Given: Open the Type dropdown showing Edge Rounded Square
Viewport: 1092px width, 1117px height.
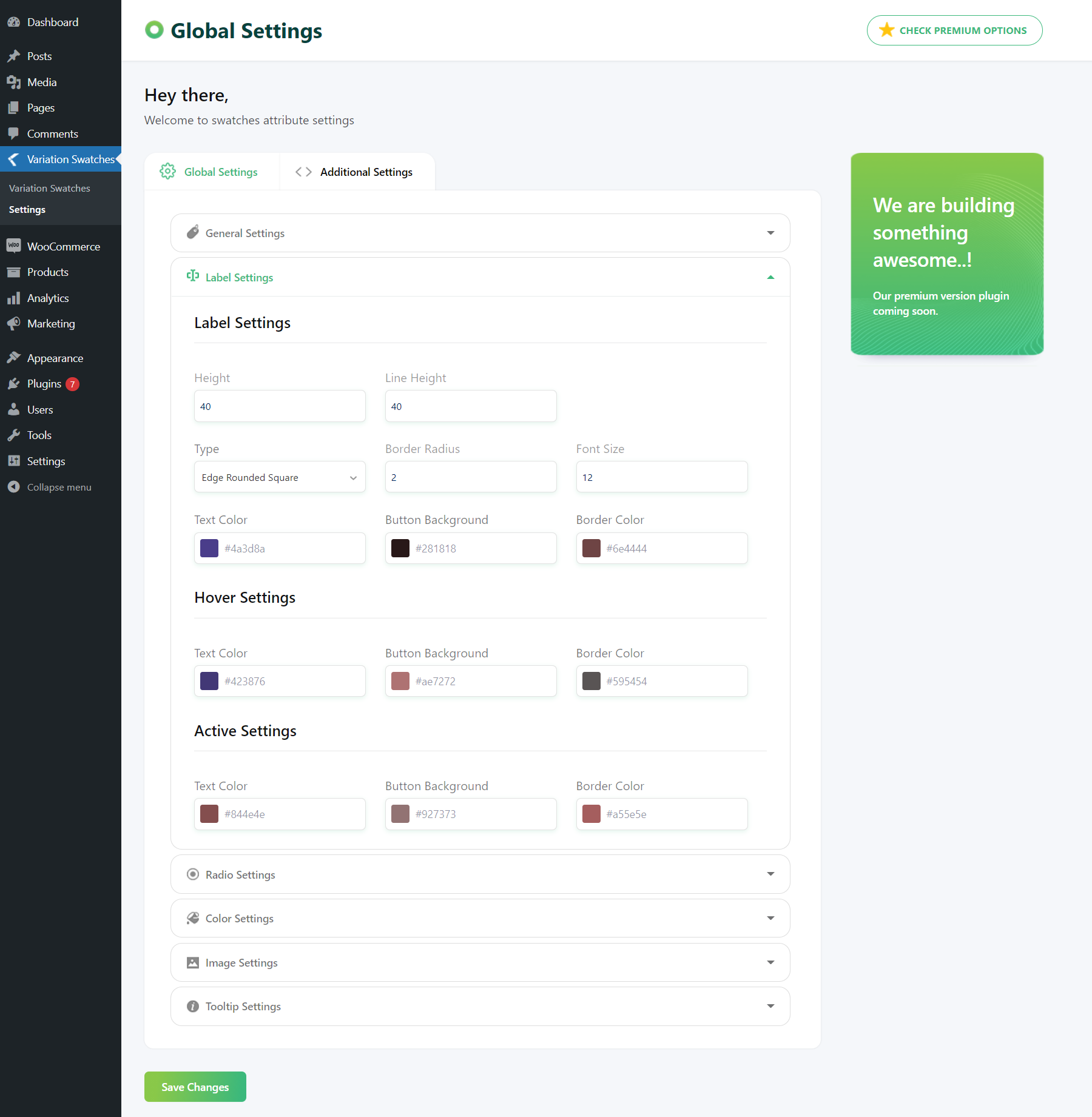Looking at the screenshot, I should pyautogui.click(x=280, y=477).
